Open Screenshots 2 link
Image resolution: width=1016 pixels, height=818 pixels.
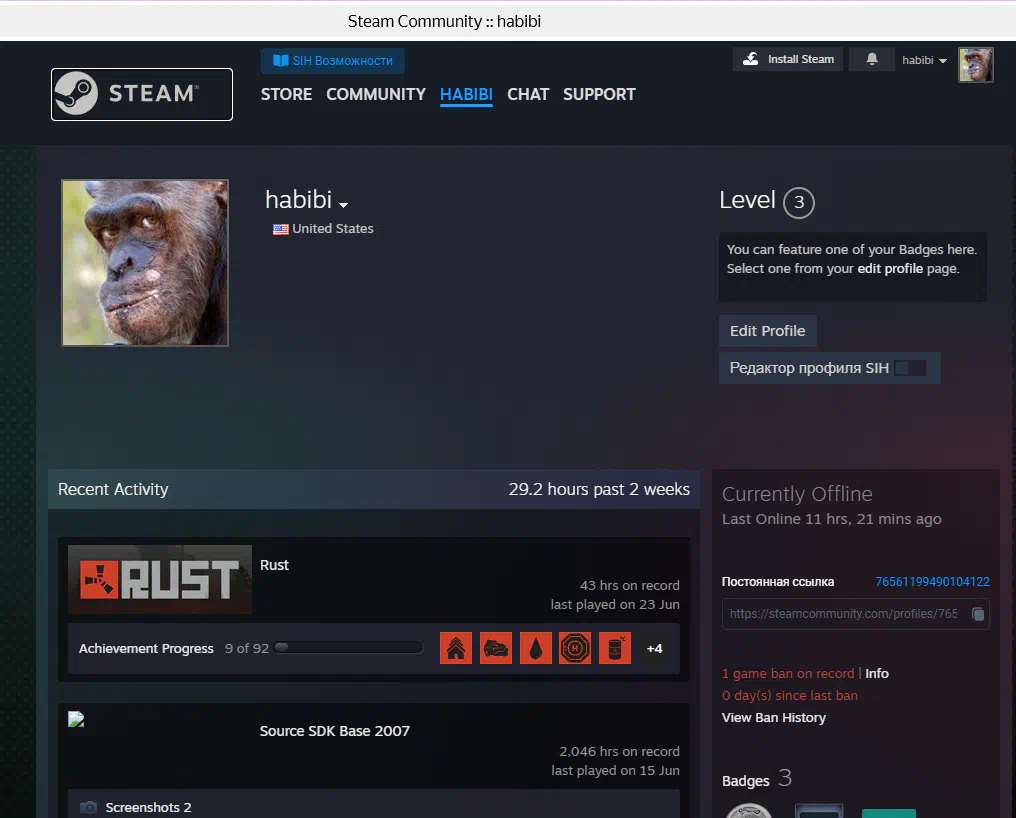tap(148, 807)
